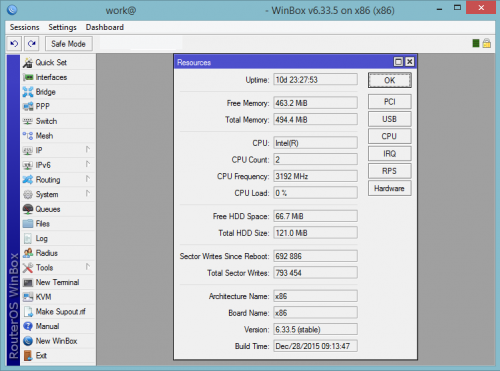Open the USB details button
This screenshot has height=371, width=500.
[x=390, y=119]
